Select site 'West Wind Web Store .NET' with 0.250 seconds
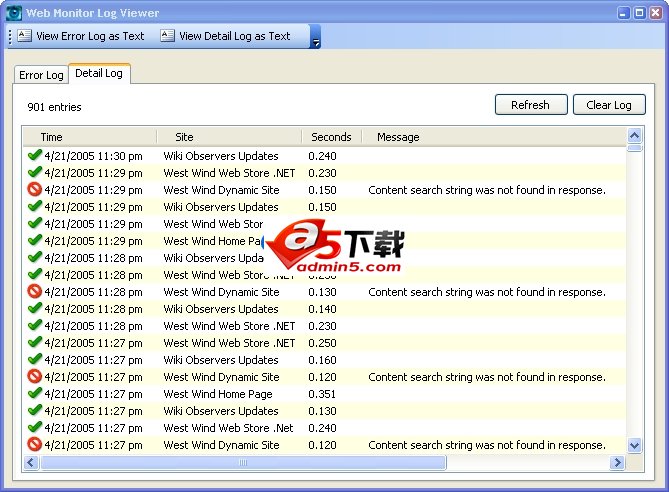Image resolution: width=669 pixels, height=492 pixels. click(229, 343)
